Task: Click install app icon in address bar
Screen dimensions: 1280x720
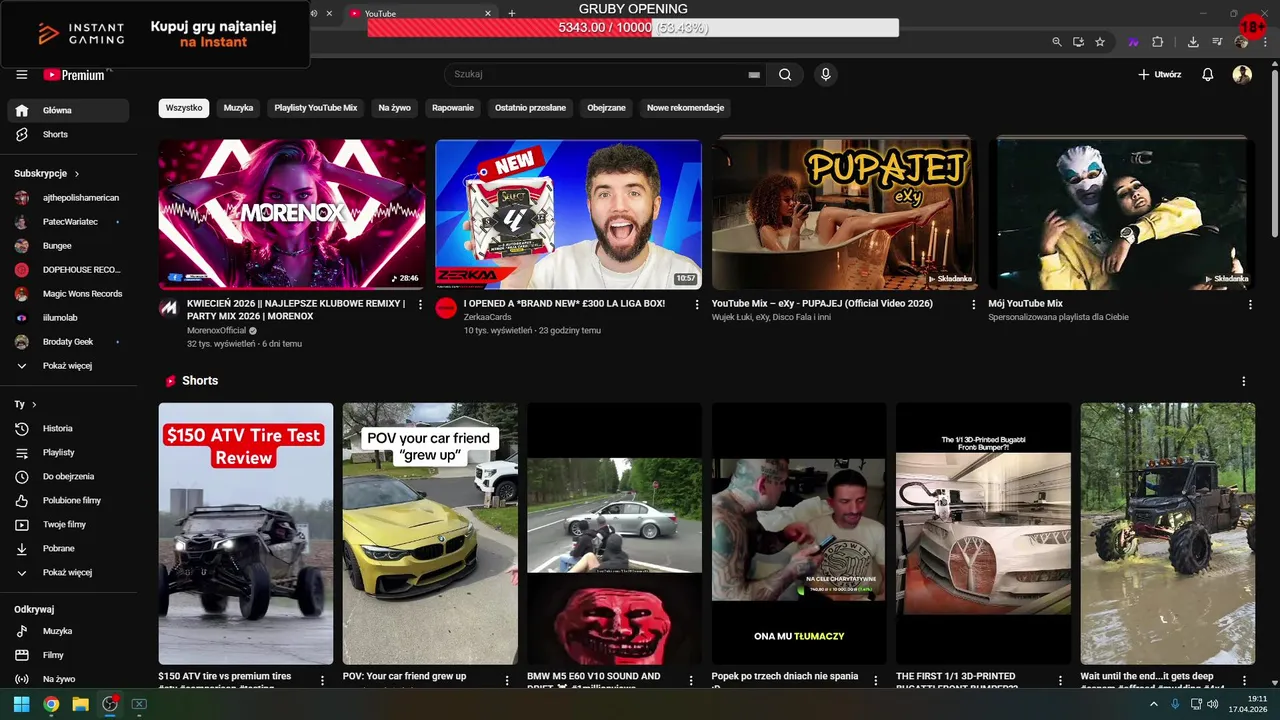Action: coord(1078,42)
